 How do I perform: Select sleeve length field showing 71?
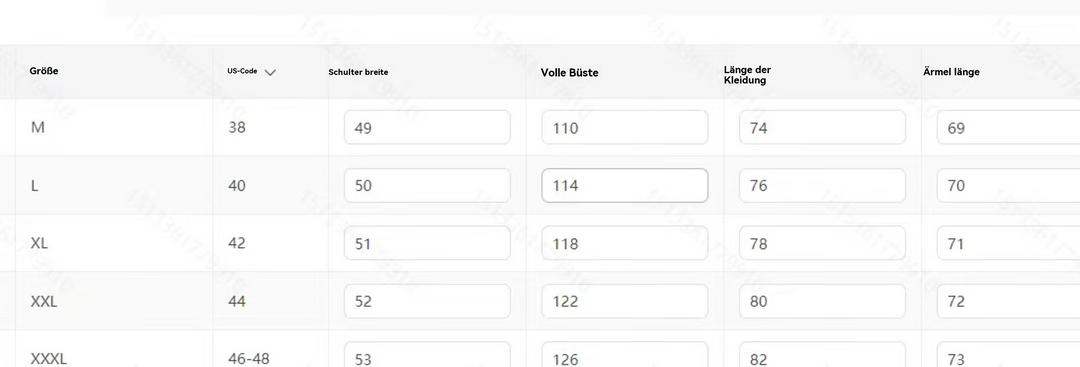coord(1008,243)
